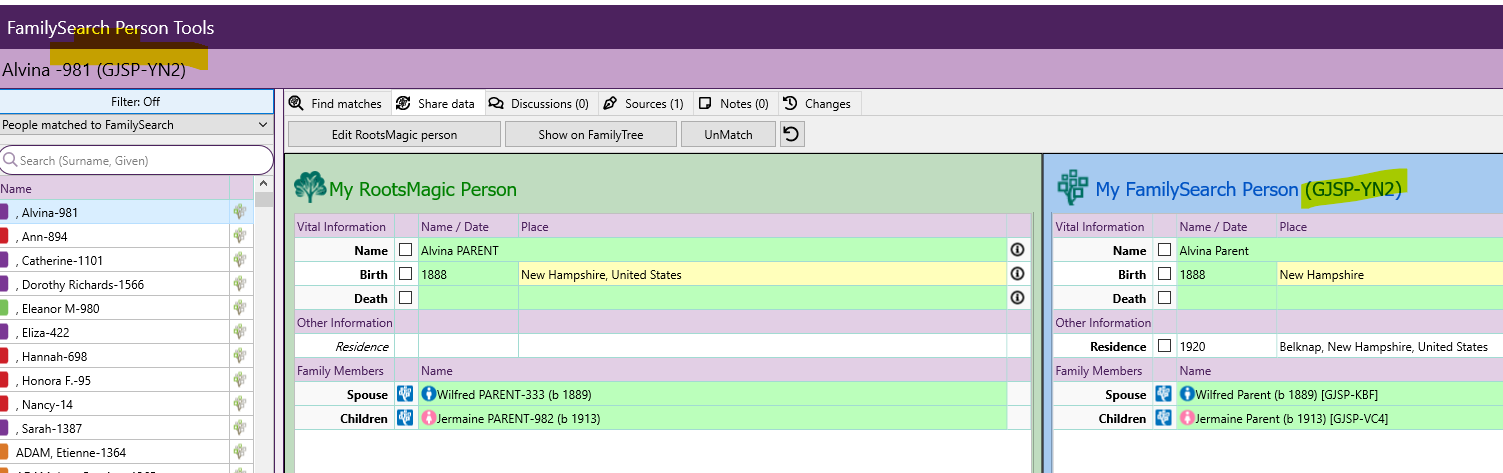Click FamilySearch tree icon next to Eleanor M-980
Viewport: 1503px width, 473px height.
pyautogui.click(x=240, y=308)
